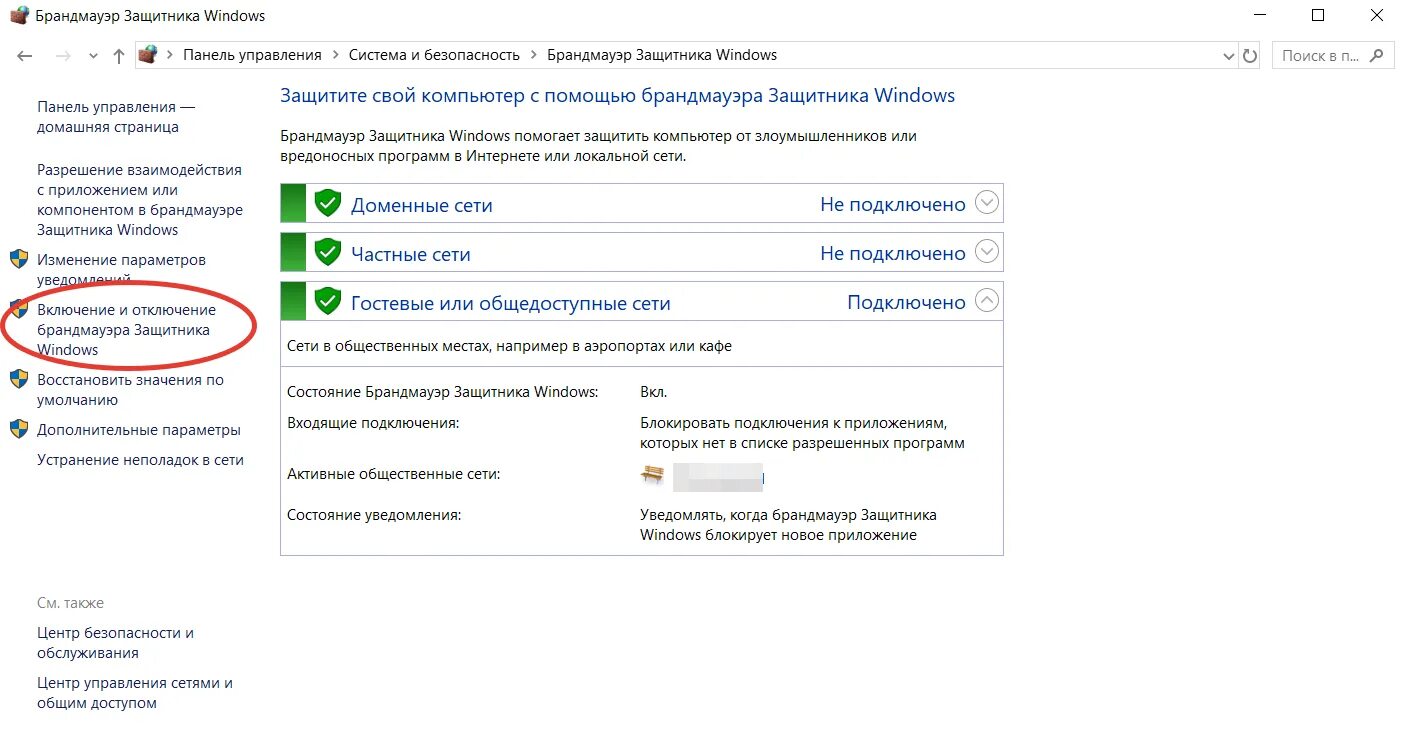Refresh the control panel page
The image size is (1406, 735).
point(1250,56)
